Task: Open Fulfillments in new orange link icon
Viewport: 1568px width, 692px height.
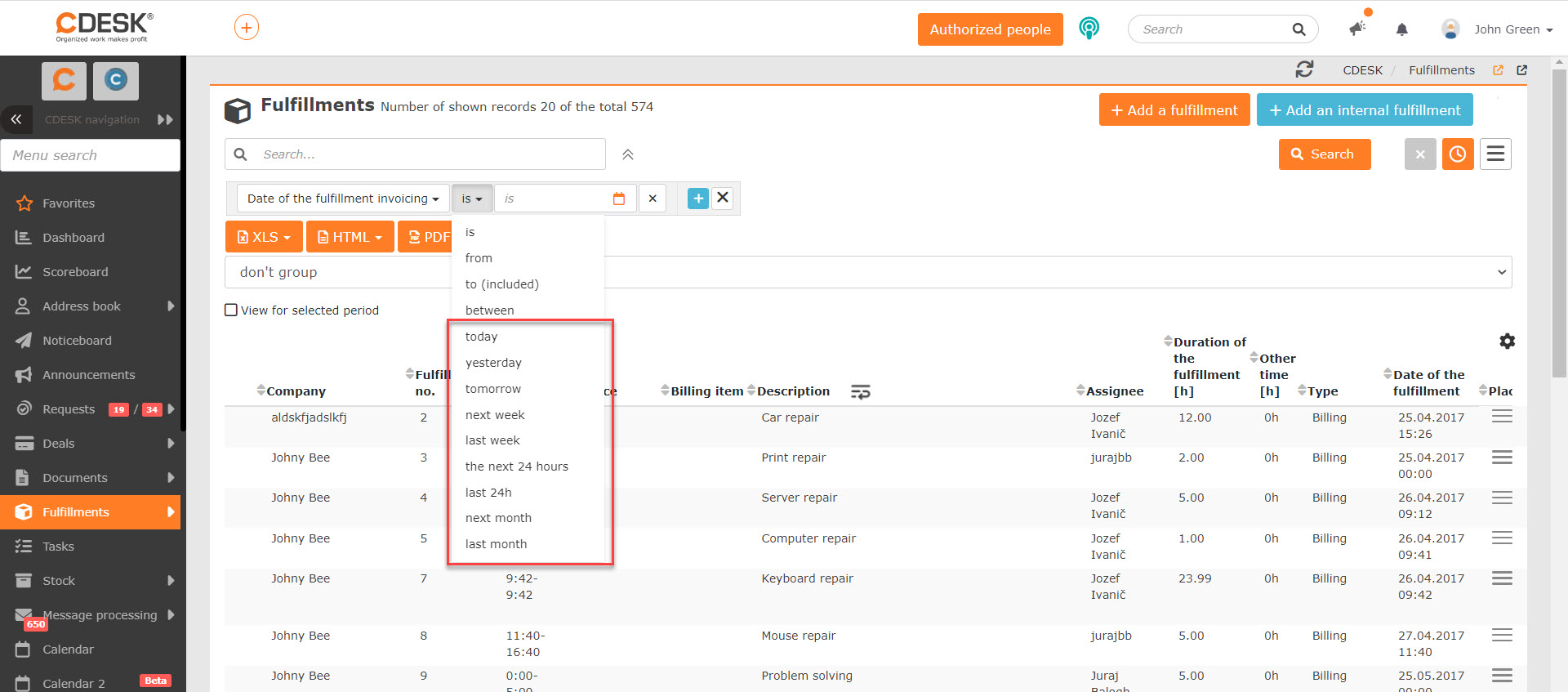Action: click(1498, 70)
